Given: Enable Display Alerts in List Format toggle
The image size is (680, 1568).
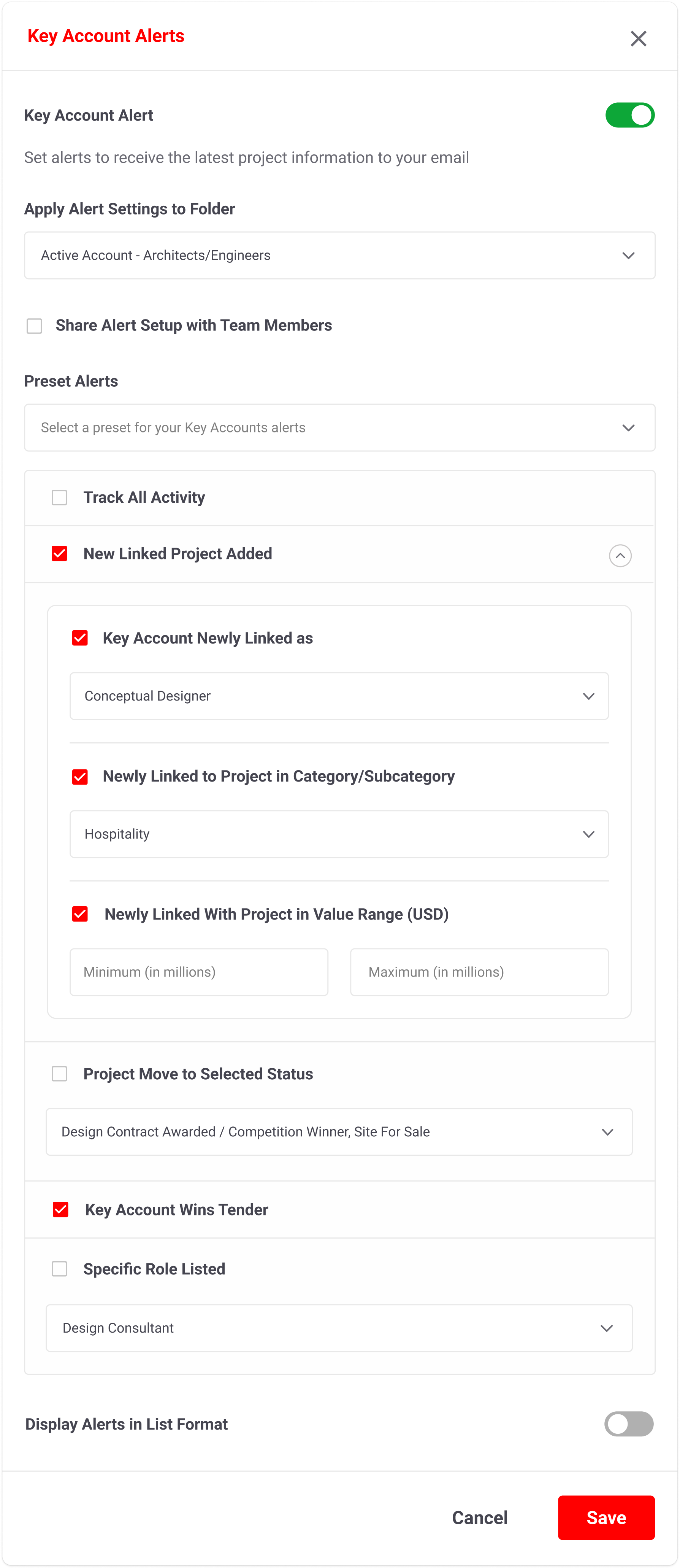Looking at the screenshot, I should [x=628, y=1424].
